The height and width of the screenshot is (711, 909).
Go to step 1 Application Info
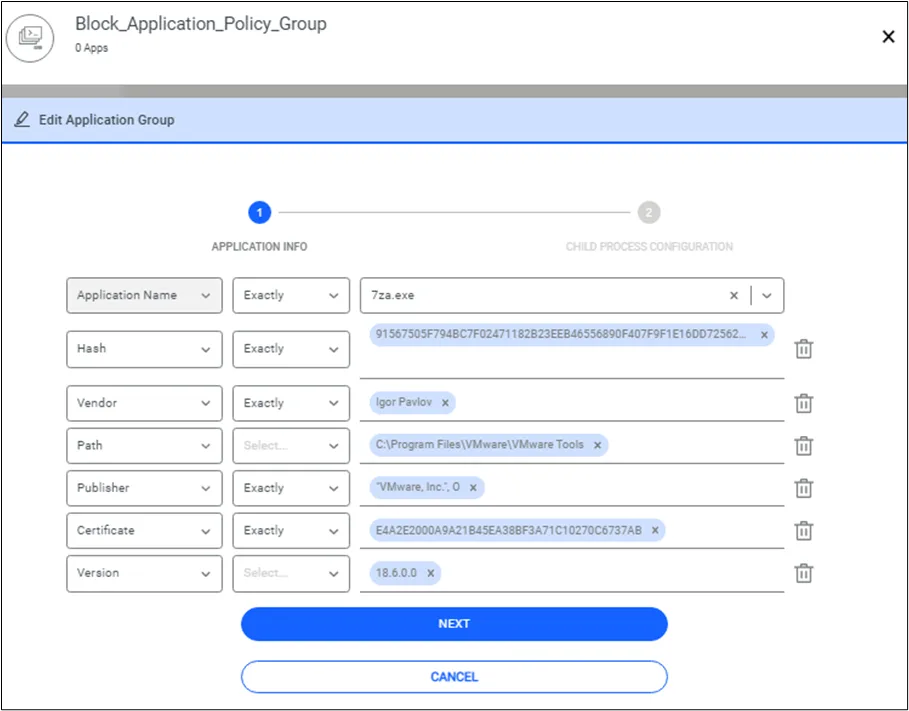259,212
